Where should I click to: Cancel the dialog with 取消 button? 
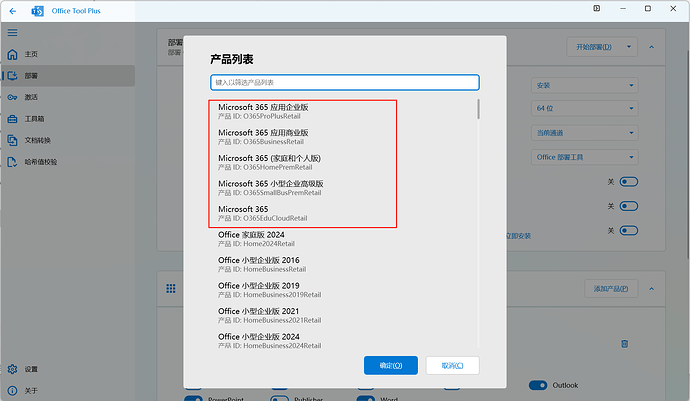(452, 365)
